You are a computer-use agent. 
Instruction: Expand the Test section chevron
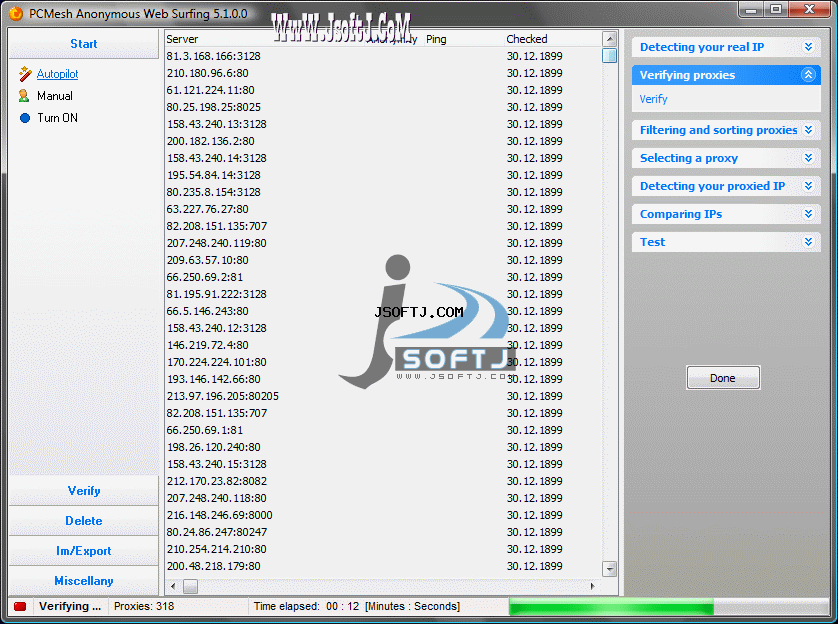[808, 242]
